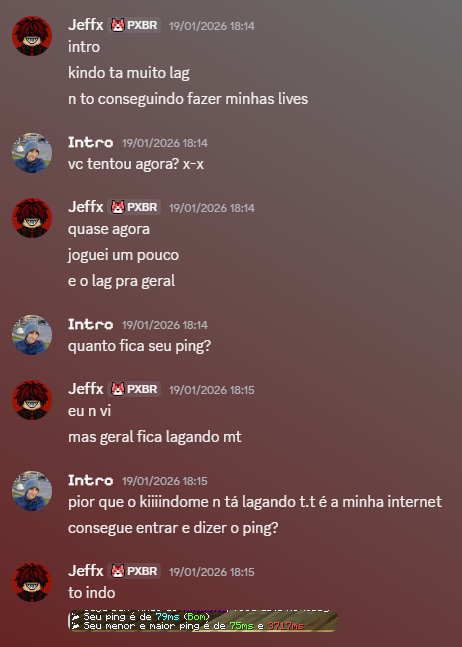Viewport: 462px width, 647px height.
Task: Select the message "n to conseguindo fazer minhas lives"
Action: tap(188, 99)
